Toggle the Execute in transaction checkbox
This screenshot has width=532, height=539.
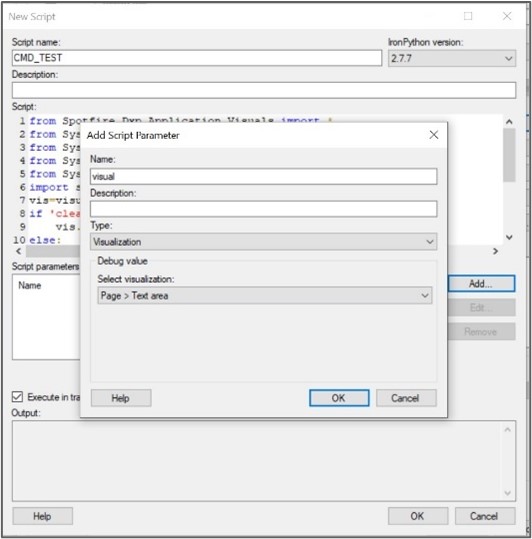[17, 397]
